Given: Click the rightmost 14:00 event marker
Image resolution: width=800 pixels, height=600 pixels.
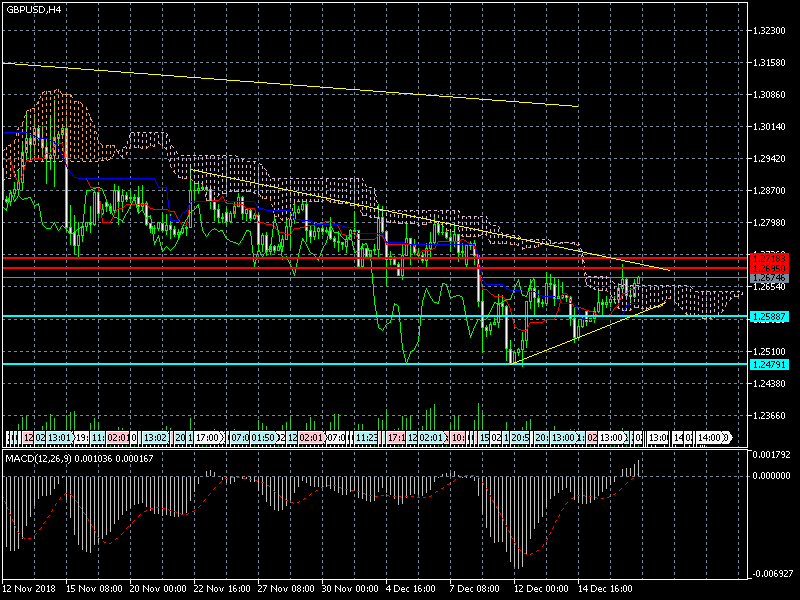Looking at the screenshot, I should [712, 438].
